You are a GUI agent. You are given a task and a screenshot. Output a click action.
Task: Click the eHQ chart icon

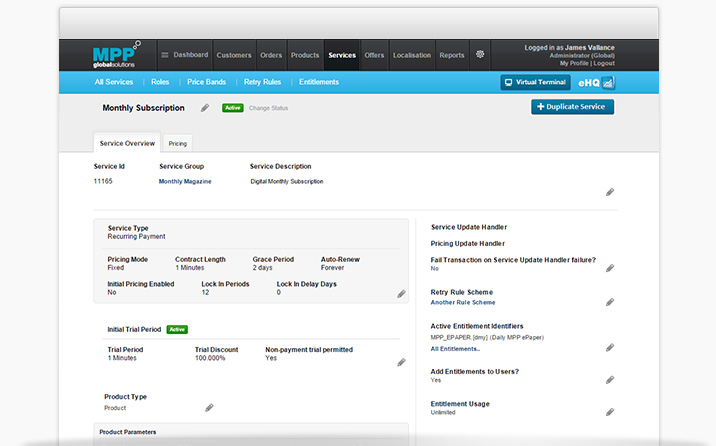pyautogui.click(x=608, y=83)
